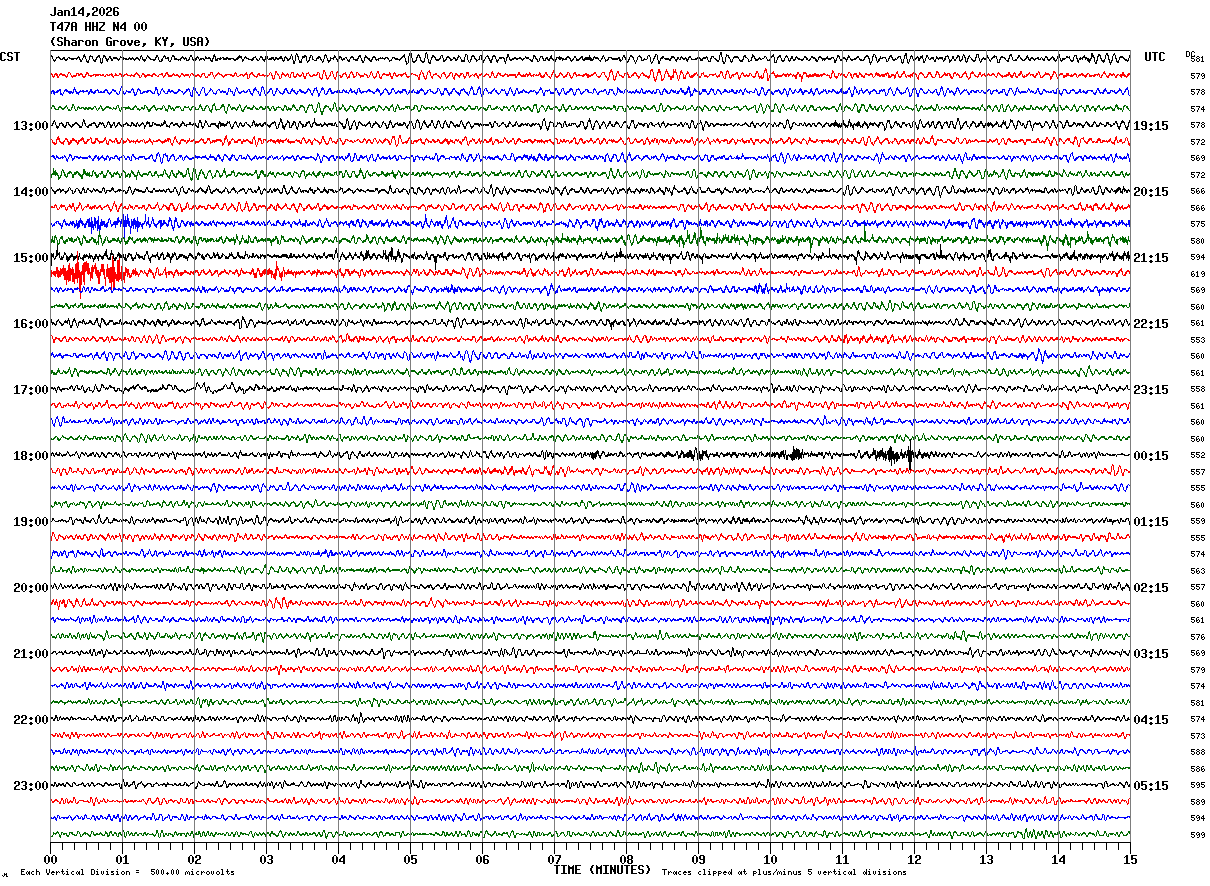Screen dimensions: 1210x886
Task: Click the 04:15 UTC time label
Action: [x=1151, y=720]
